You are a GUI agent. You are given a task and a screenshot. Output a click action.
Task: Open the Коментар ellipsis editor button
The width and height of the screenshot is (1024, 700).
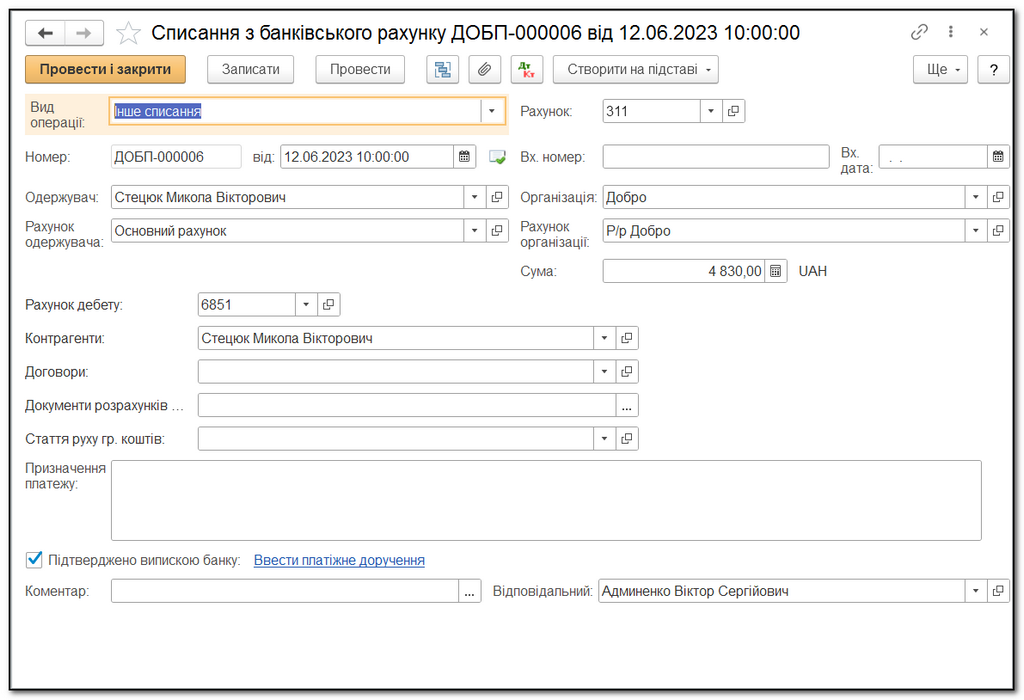pyautogui.click(x=470, y=591)
